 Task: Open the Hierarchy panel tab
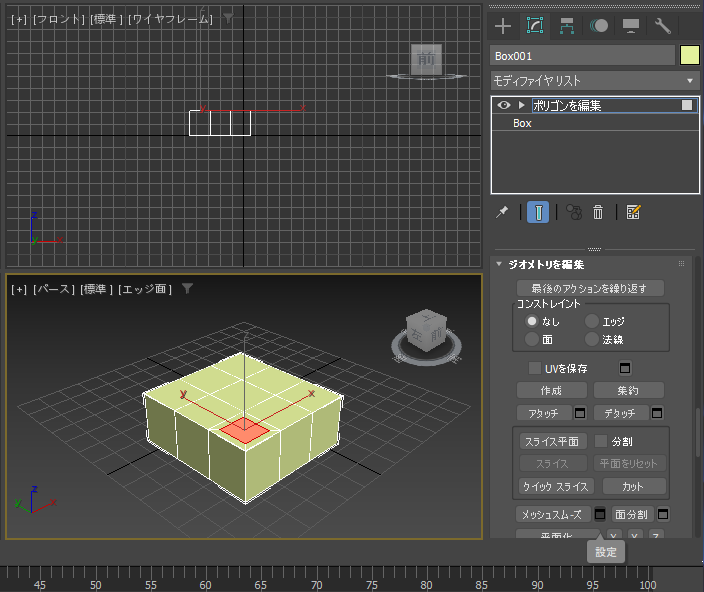(x=567, y=26)
